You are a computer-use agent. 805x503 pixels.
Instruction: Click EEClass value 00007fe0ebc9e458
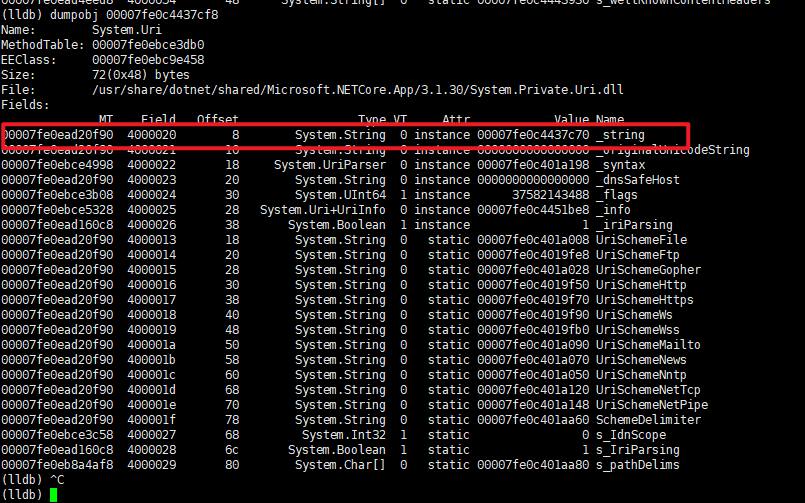[x=148, y=60]
